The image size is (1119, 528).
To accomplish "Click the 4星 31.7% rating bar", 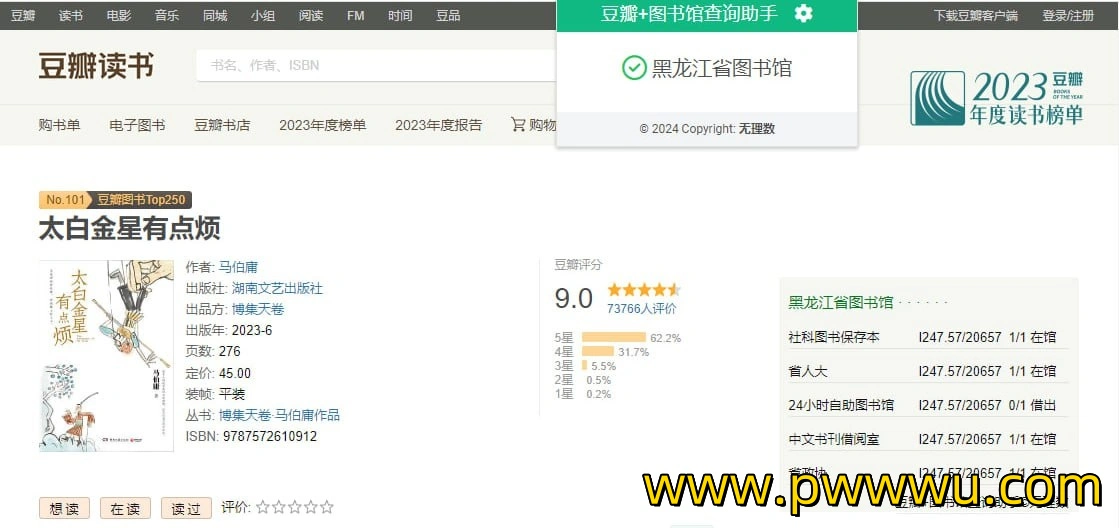I will pos(598,351).
